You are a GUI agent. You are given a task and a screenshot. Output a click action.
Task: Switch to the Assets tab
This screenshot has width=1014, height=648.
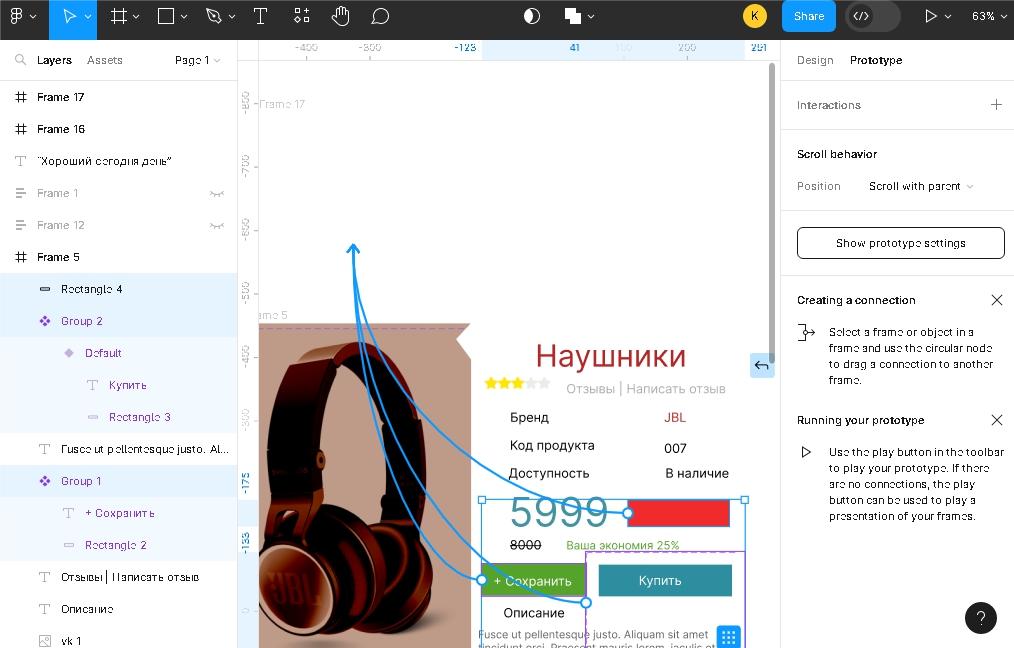pos(105,60)
